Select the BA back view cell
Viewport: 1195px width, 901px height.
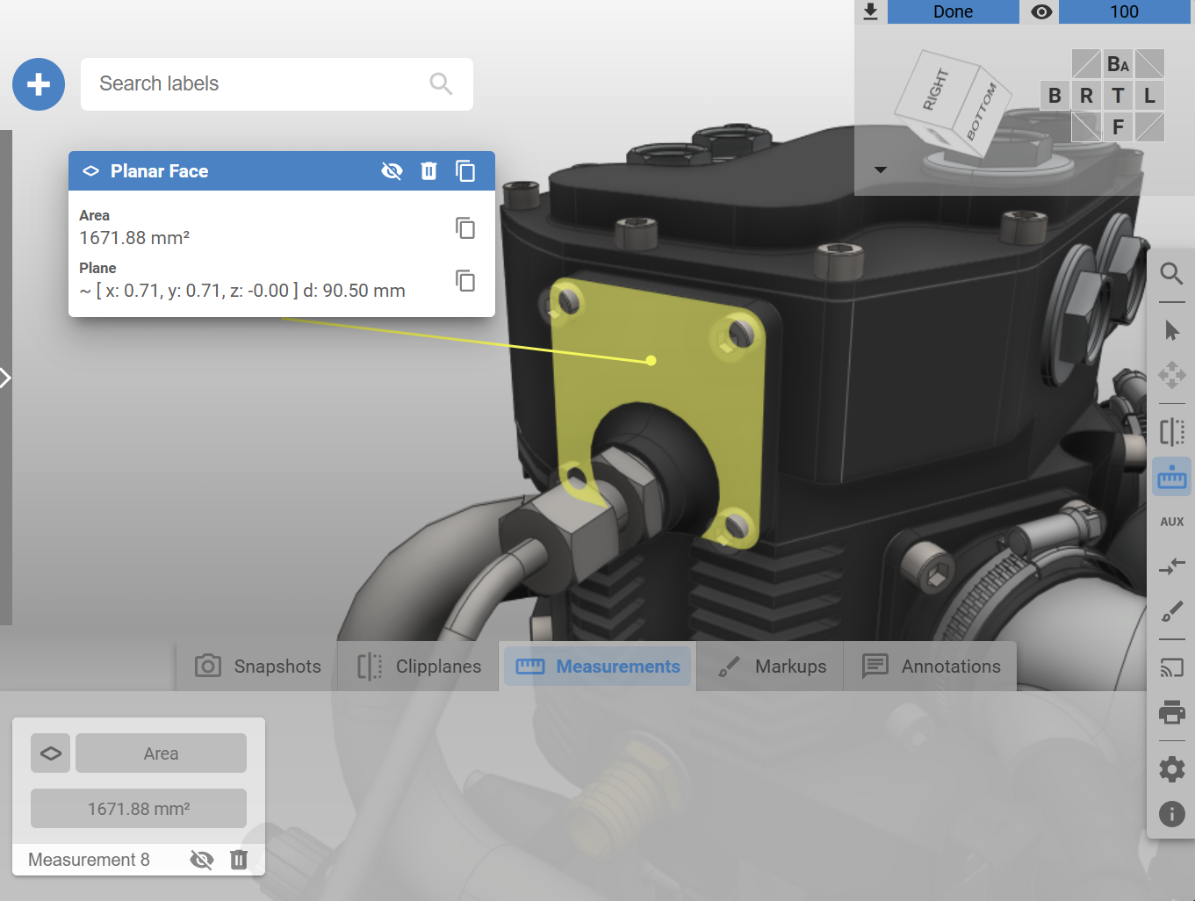point(1118,64)
